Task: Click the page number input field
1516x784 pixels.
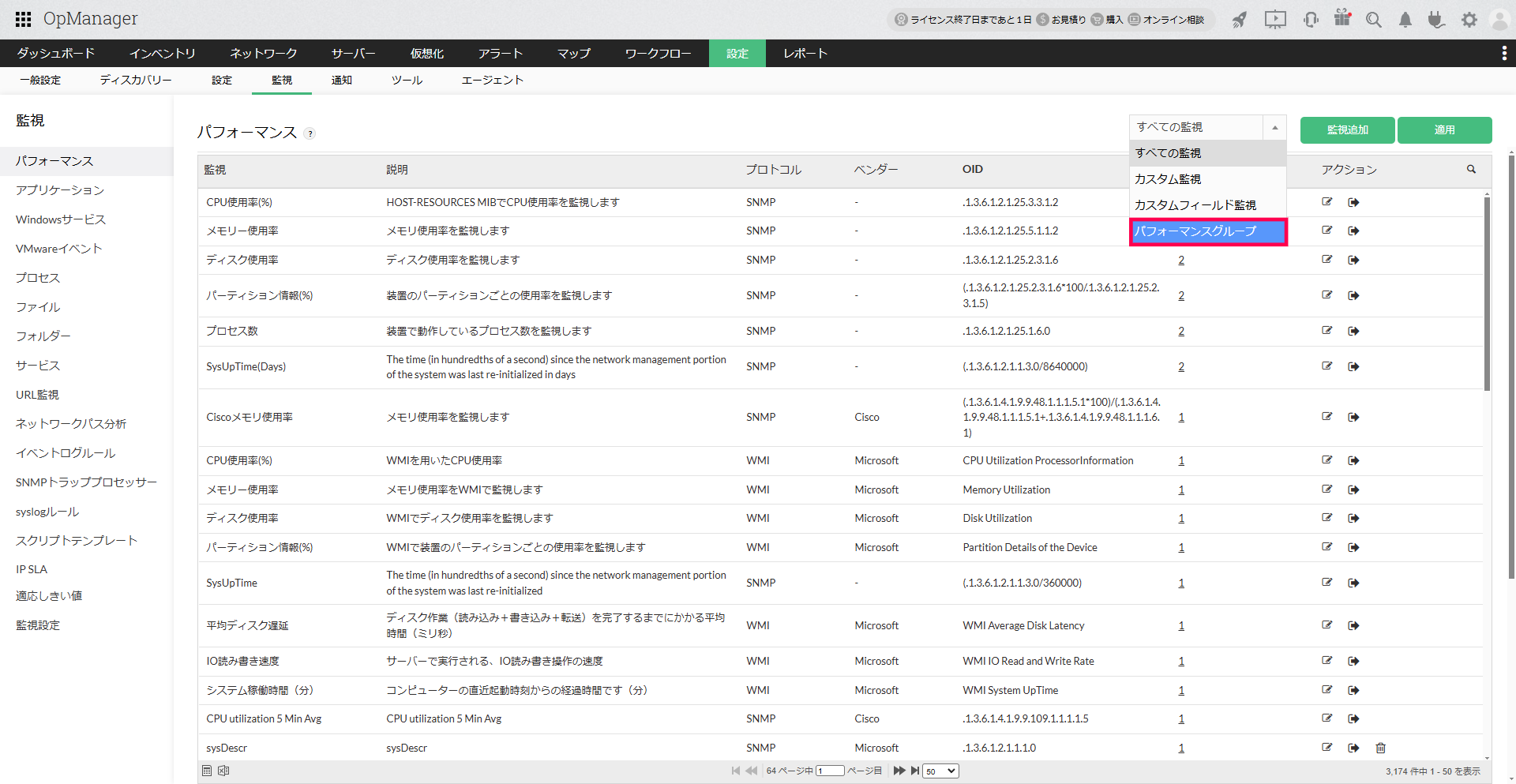Action: (831, 771)
